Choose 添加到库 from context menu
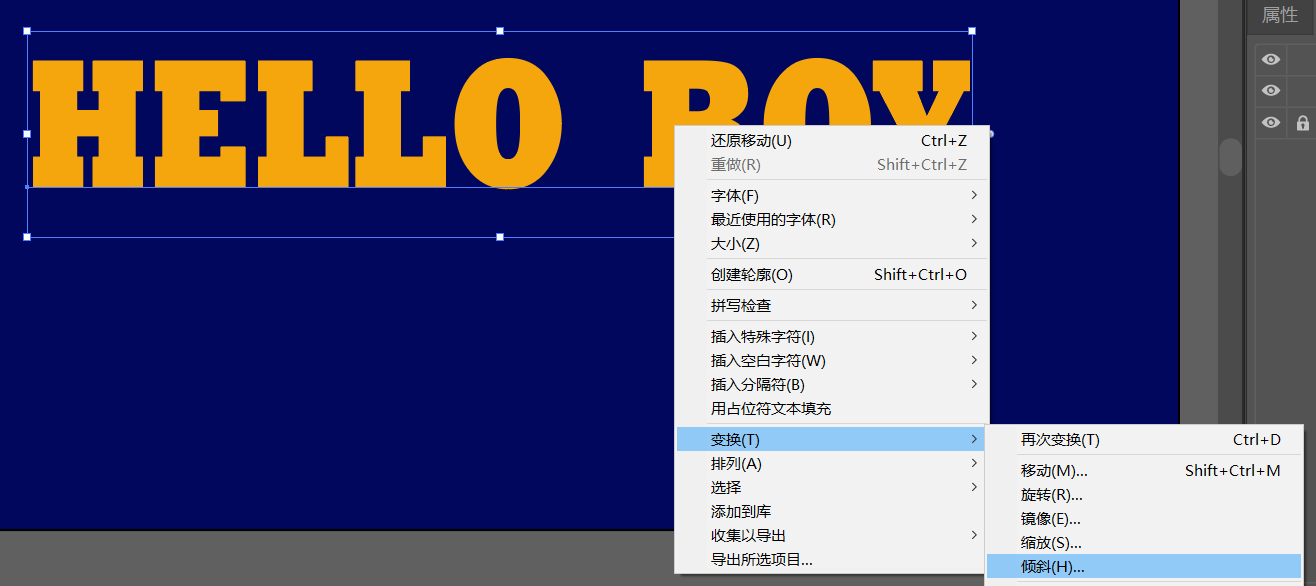 coord(832,512)
